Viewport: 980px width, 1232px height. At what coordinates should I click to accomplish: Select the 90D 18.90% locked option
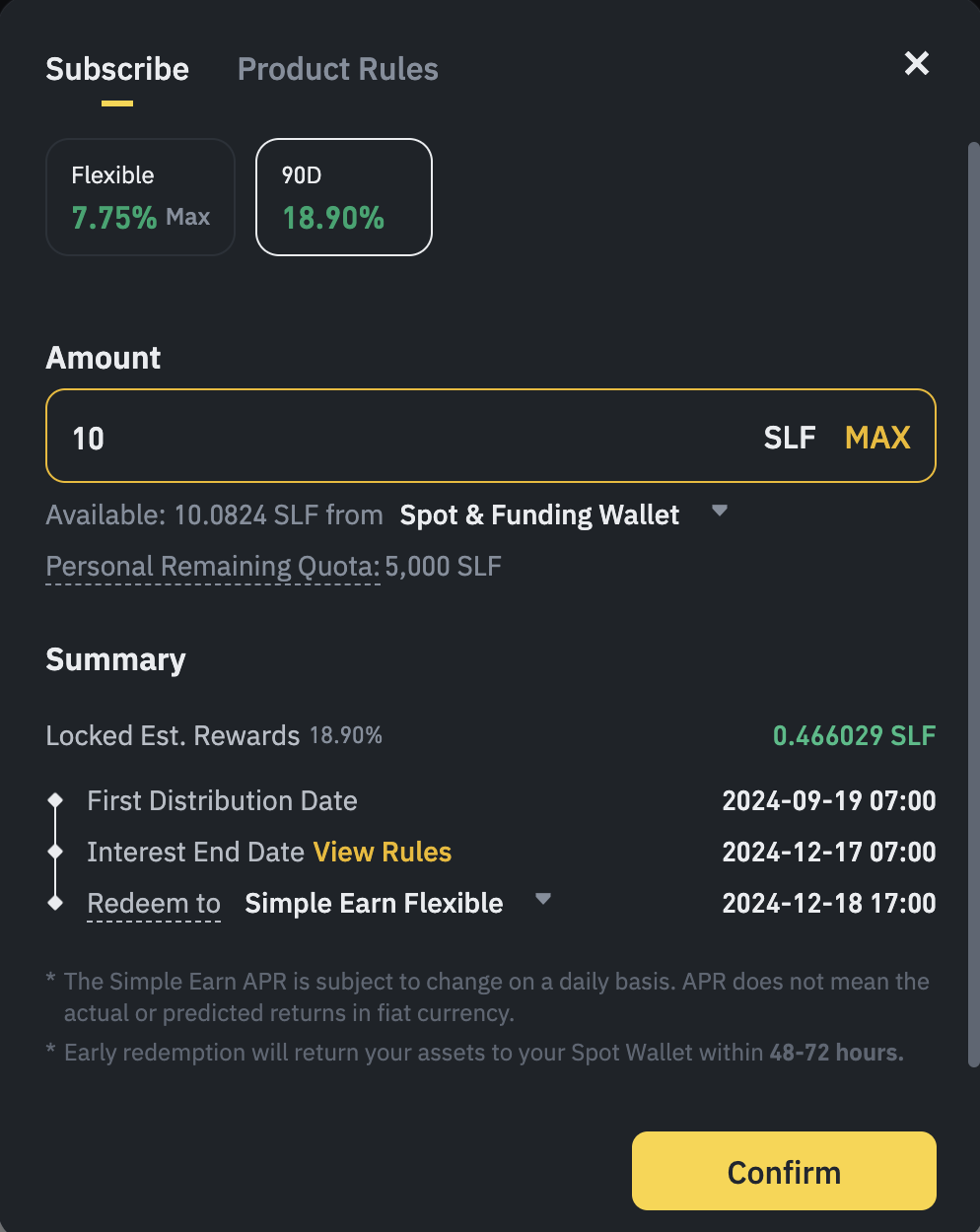[344, 197]
